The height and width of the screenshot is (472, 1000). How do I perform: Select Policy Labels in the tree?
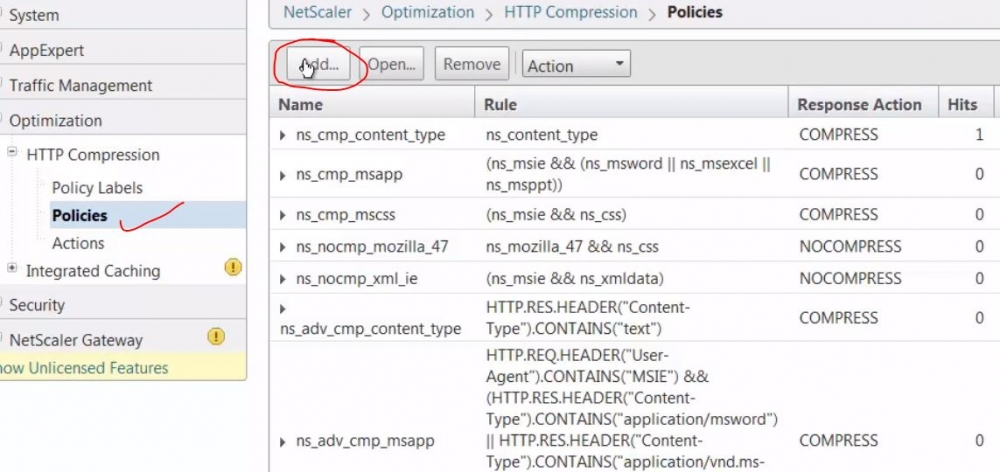97,188
